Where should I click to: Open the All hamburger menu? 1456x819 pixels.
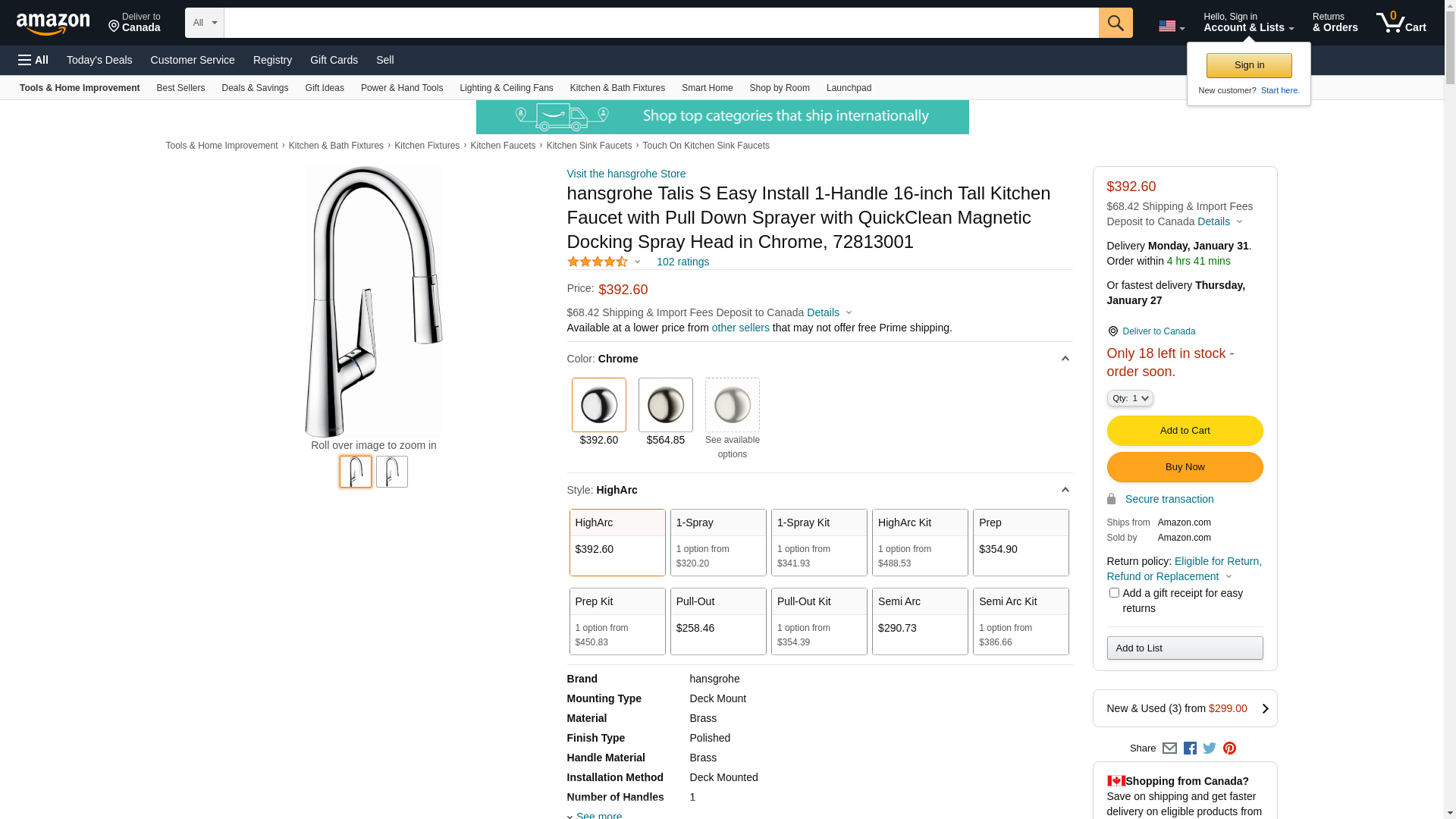coord(33,60)
